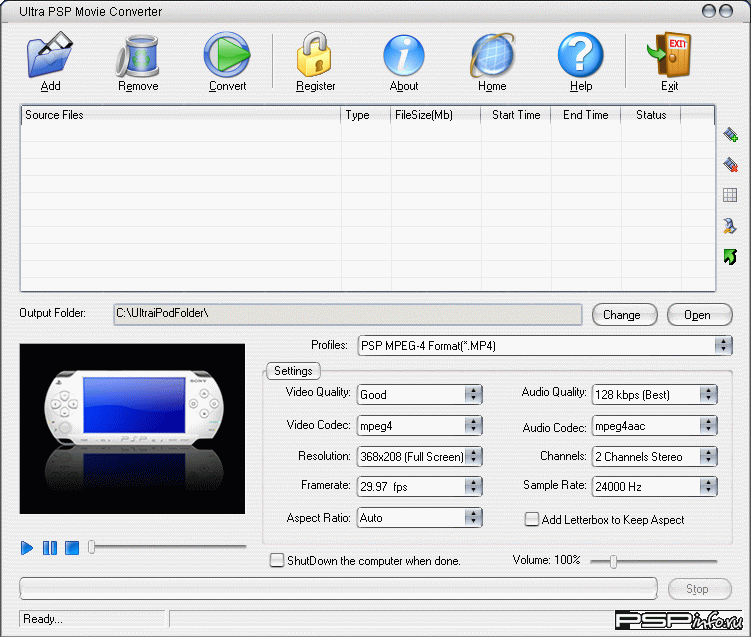Viewport: 751px width, 637px height.
Task: Click the Remove trash can icon
Action: click(x=138, y=56)
